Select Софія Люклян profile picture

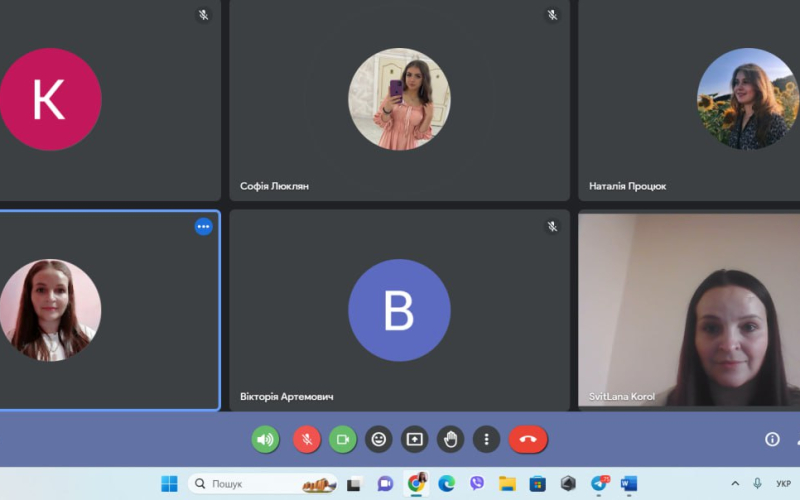point(399,99)
